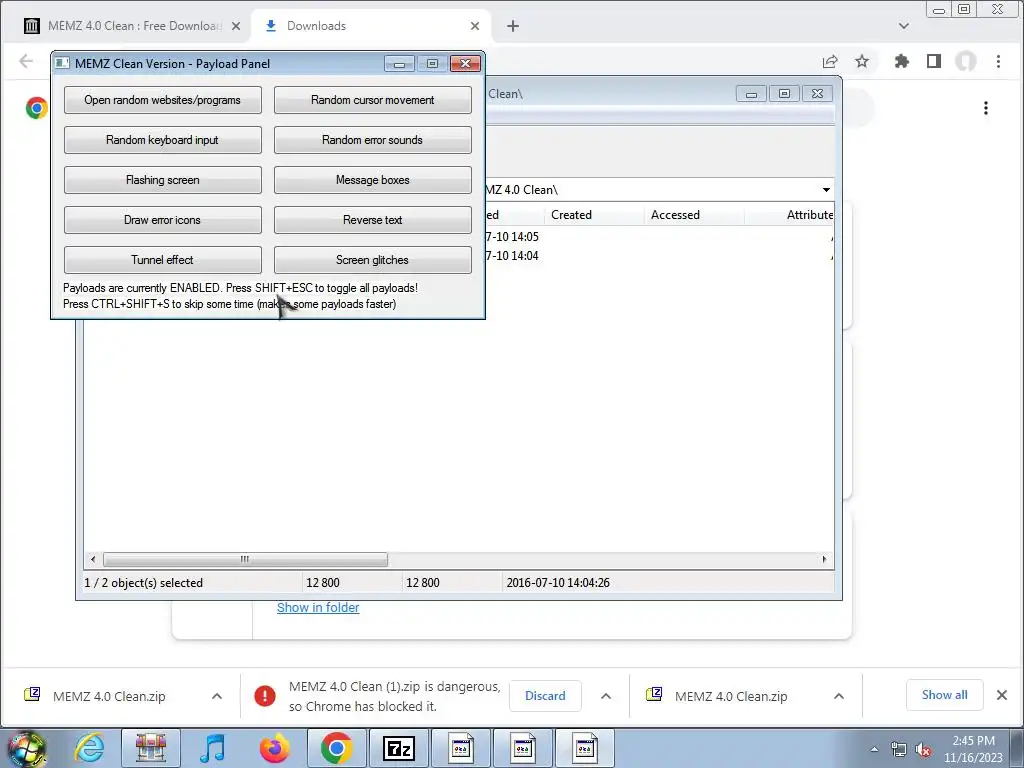The height and width of the screenshot is (768, 1024).
Task: Click muted volume tray icon
Action: 923,750
